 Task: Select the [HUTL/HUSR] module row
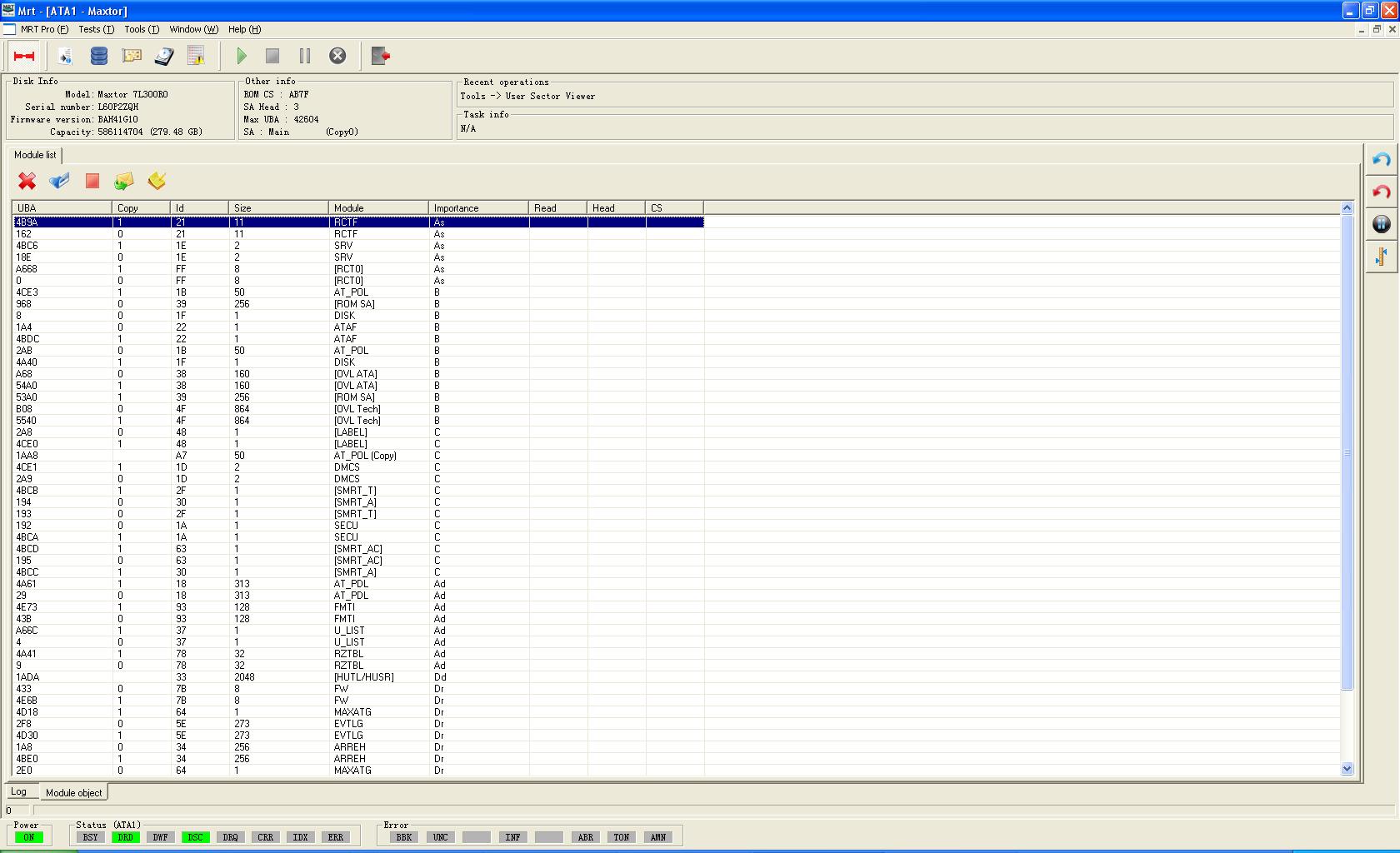358,677
